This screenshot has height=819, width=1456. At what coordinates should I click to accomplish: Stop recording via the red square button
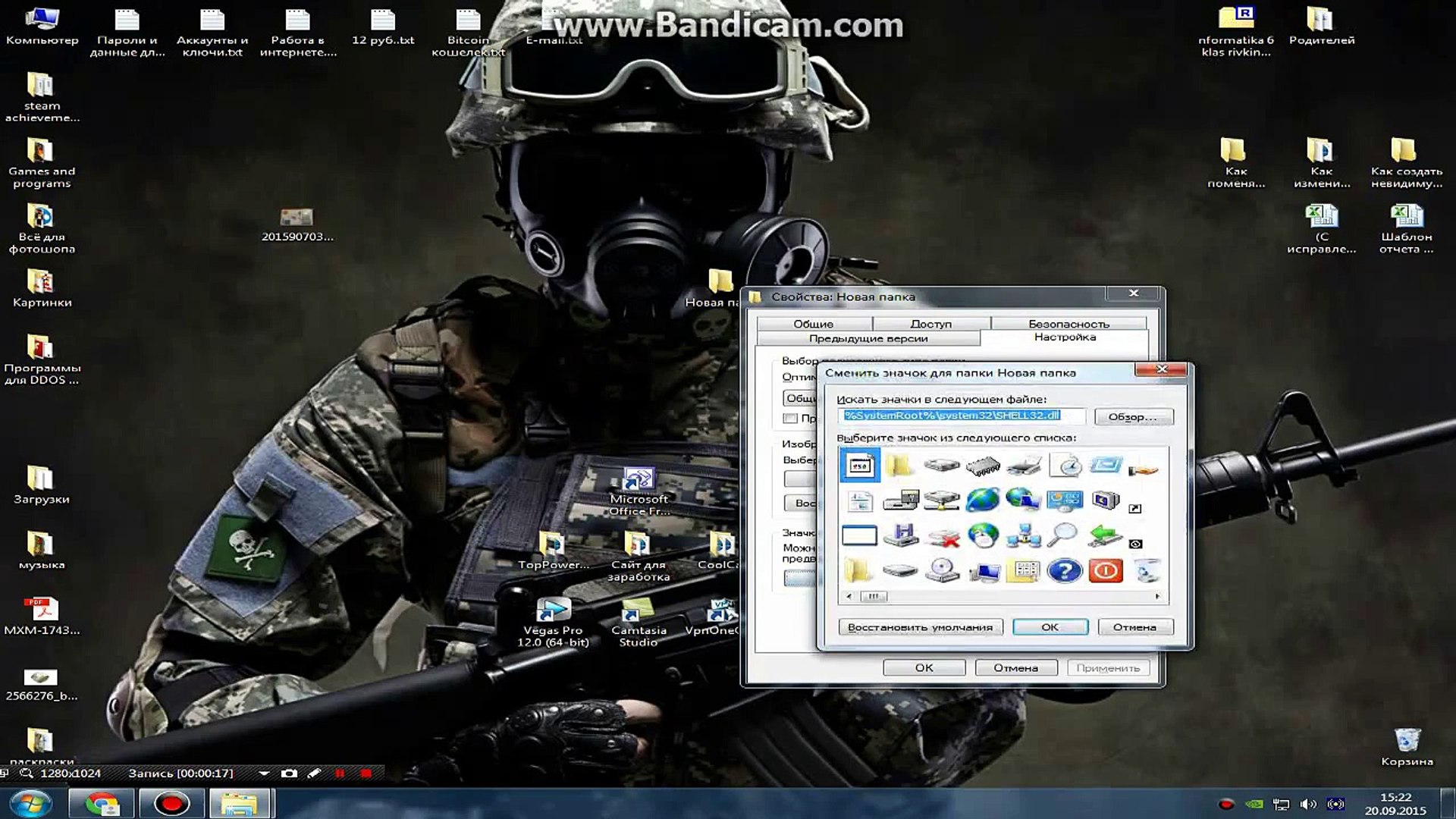[366, 773]
